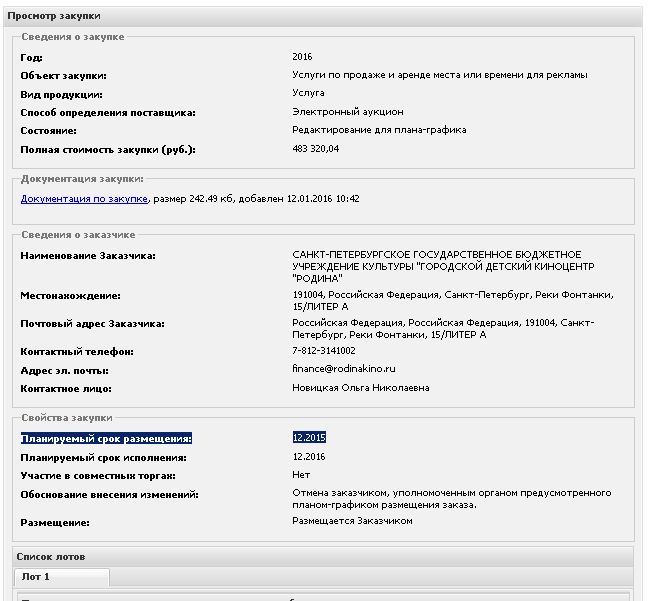Click the Состояние label
This screenshot has width=651, height=601.
[x=49, y=131]
